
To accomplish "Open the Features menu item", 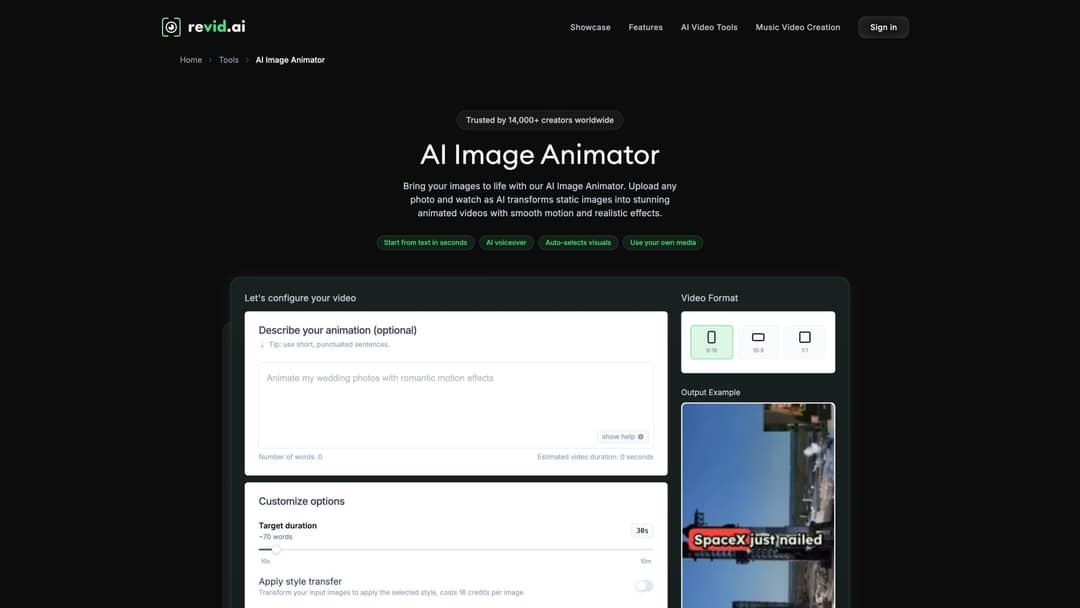I will (x=645, y=28).
